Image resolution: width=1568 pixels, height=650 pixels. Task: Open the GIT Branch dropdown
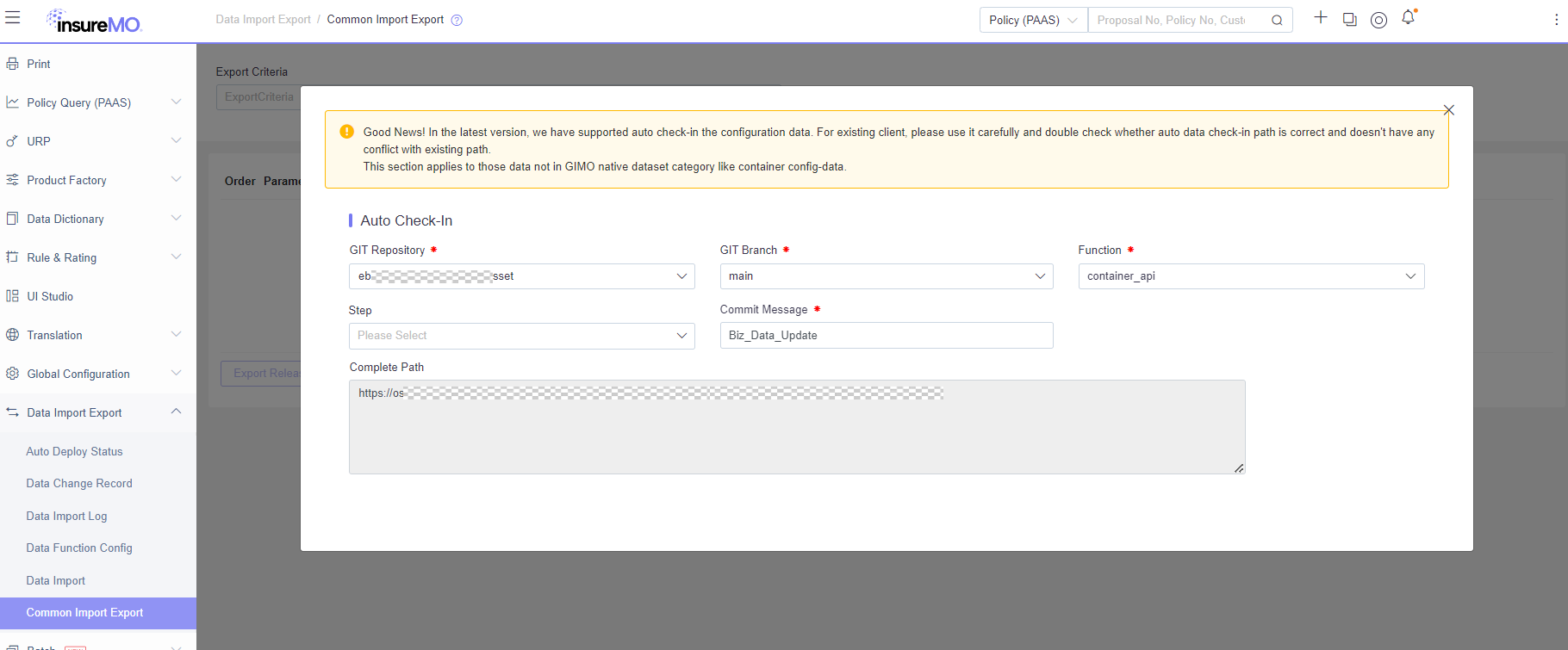(x=886, y=276)
